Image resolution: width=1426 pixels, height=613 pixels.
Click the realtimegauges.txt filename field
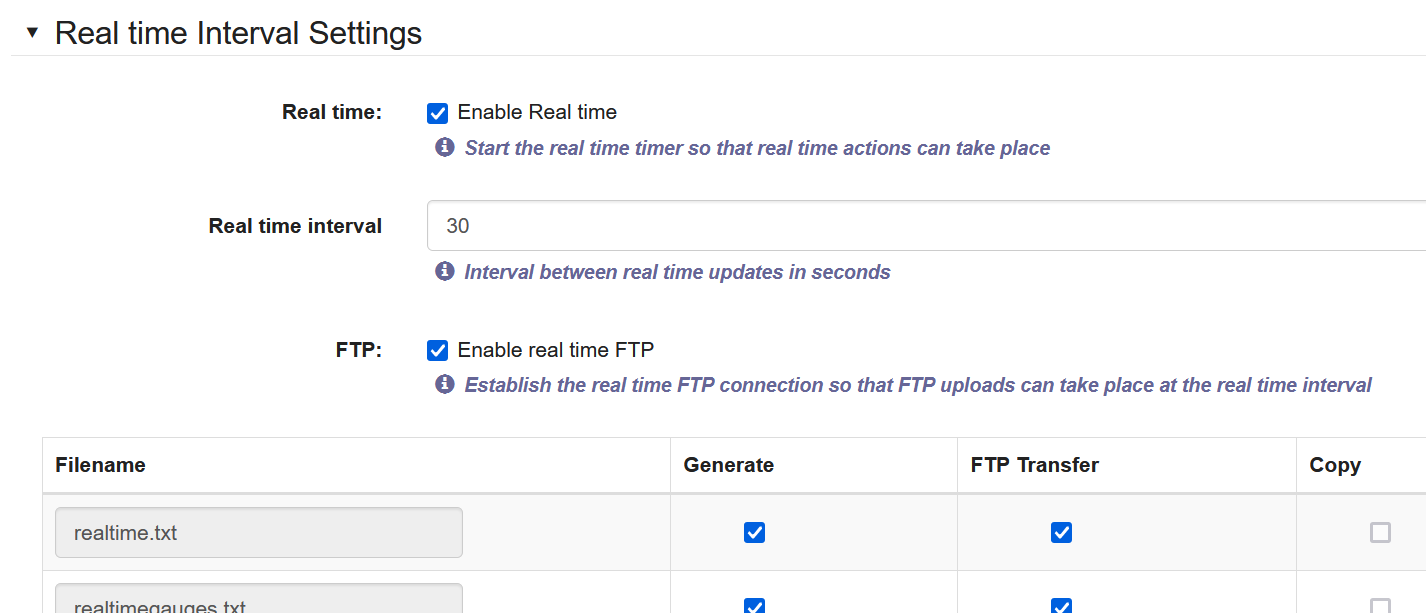click(x=258, y=602)
